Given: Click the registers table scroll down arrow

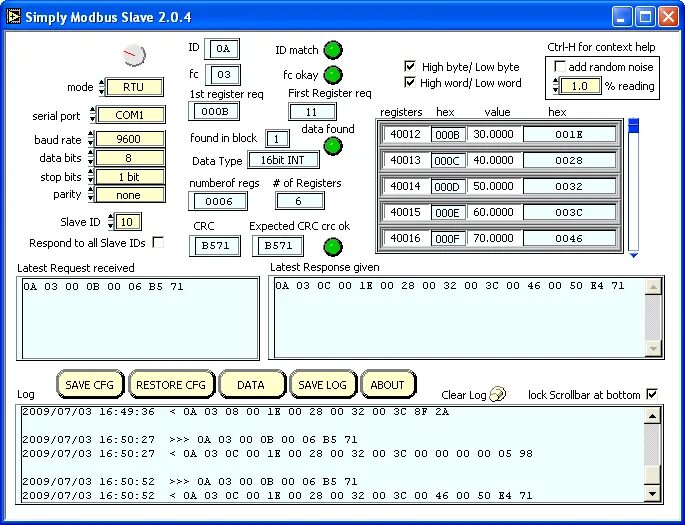Looking at the screenshot, I should pos(633,255).
